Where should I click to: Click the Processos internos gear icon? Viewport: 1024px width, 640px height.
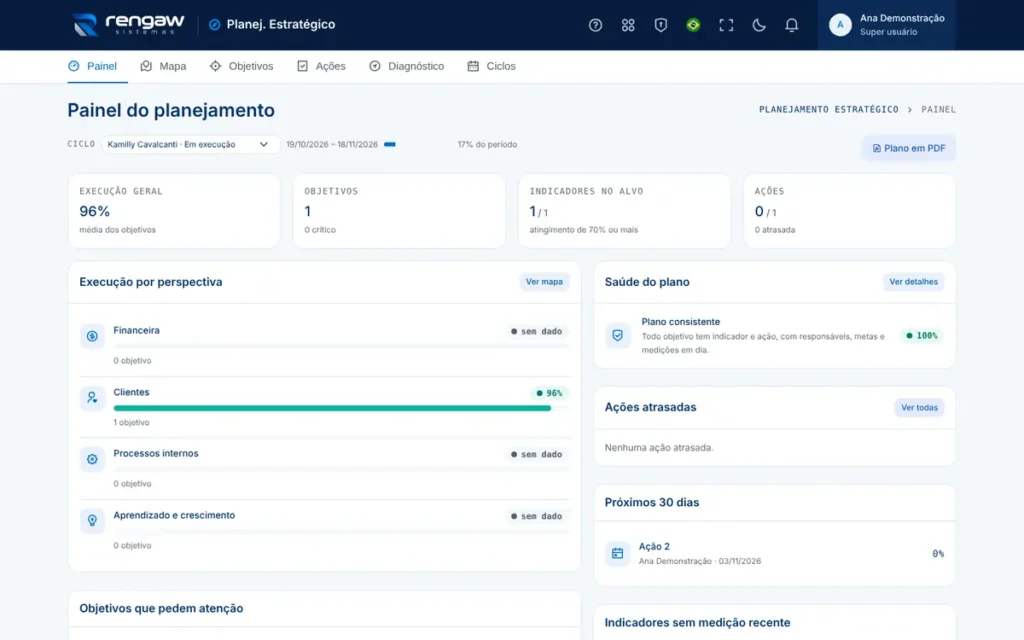[92, 459]
